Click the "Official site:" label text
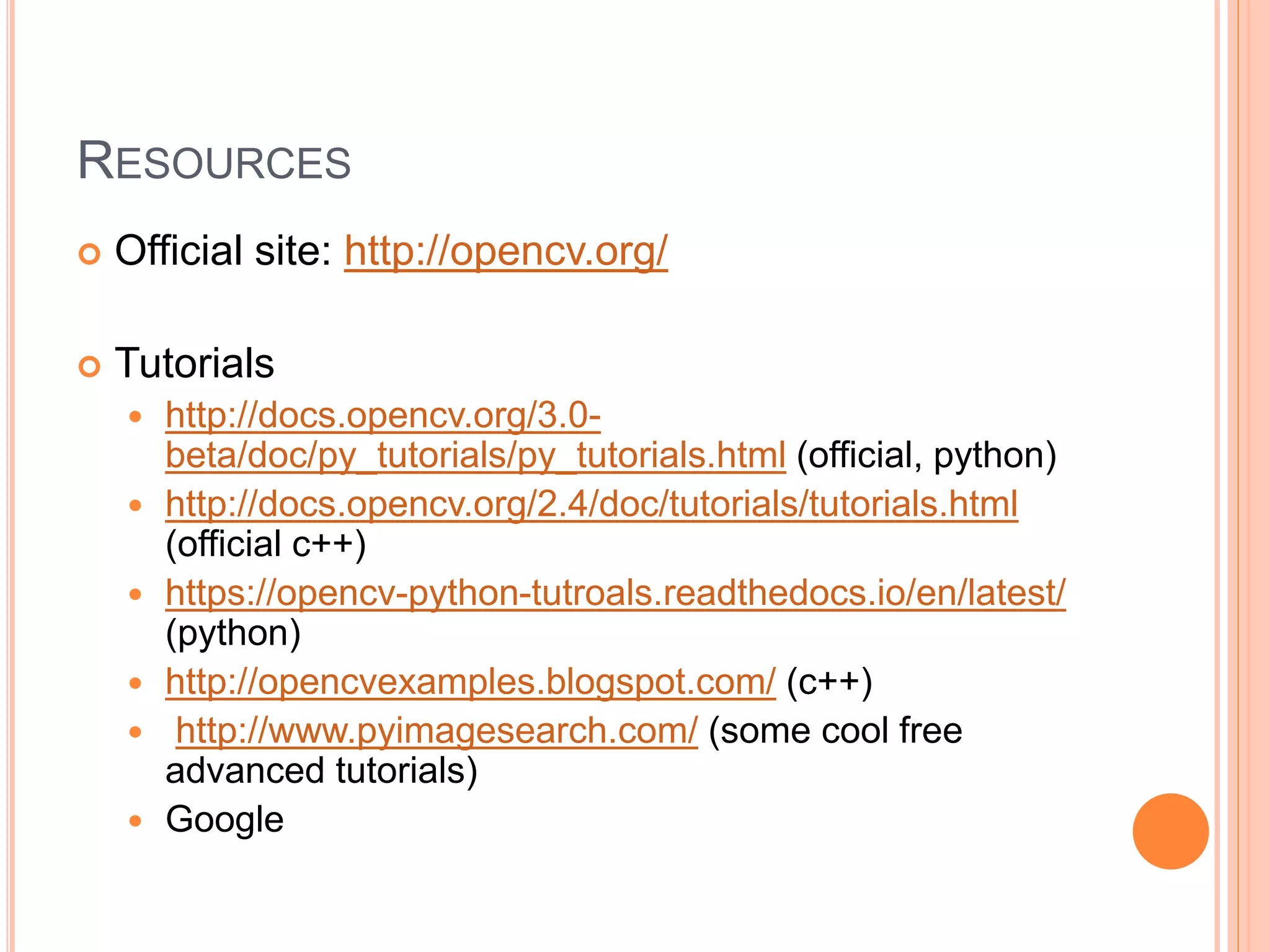Screen dimensions: 1270x952 click(x=223, y=251)
